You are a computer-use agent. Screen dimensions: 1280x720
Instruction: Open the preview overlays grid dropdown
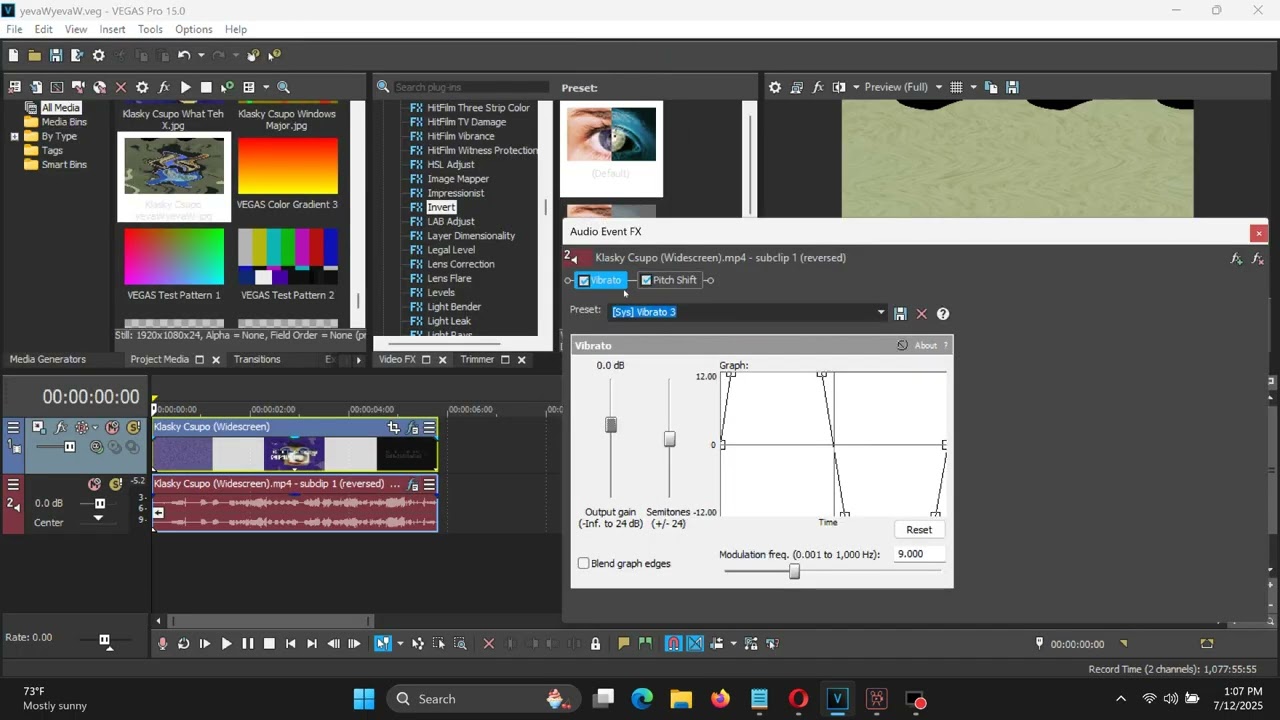(973, 87)
